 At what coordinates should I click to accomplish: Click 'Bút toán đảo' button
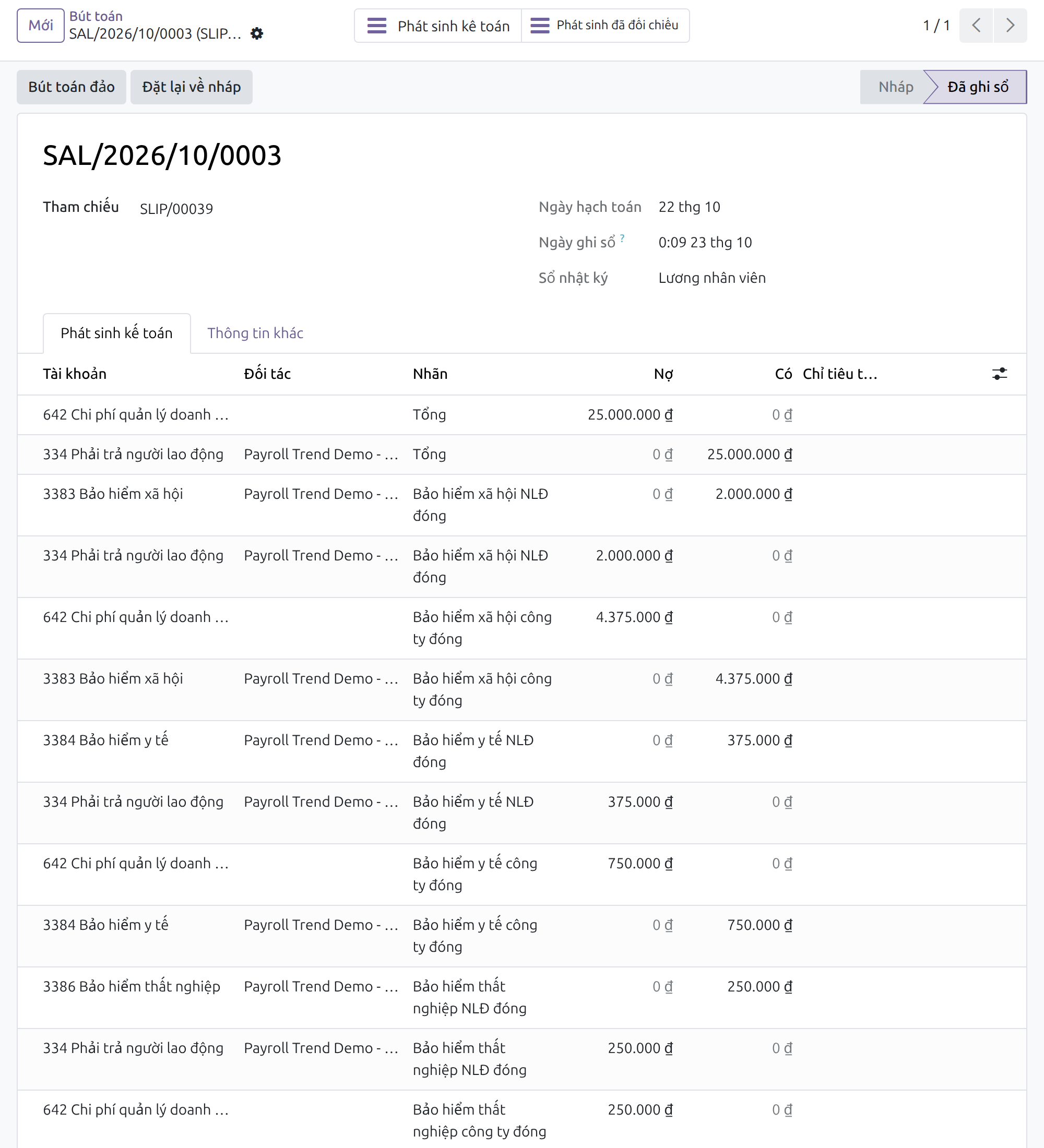tap(71, 87)
